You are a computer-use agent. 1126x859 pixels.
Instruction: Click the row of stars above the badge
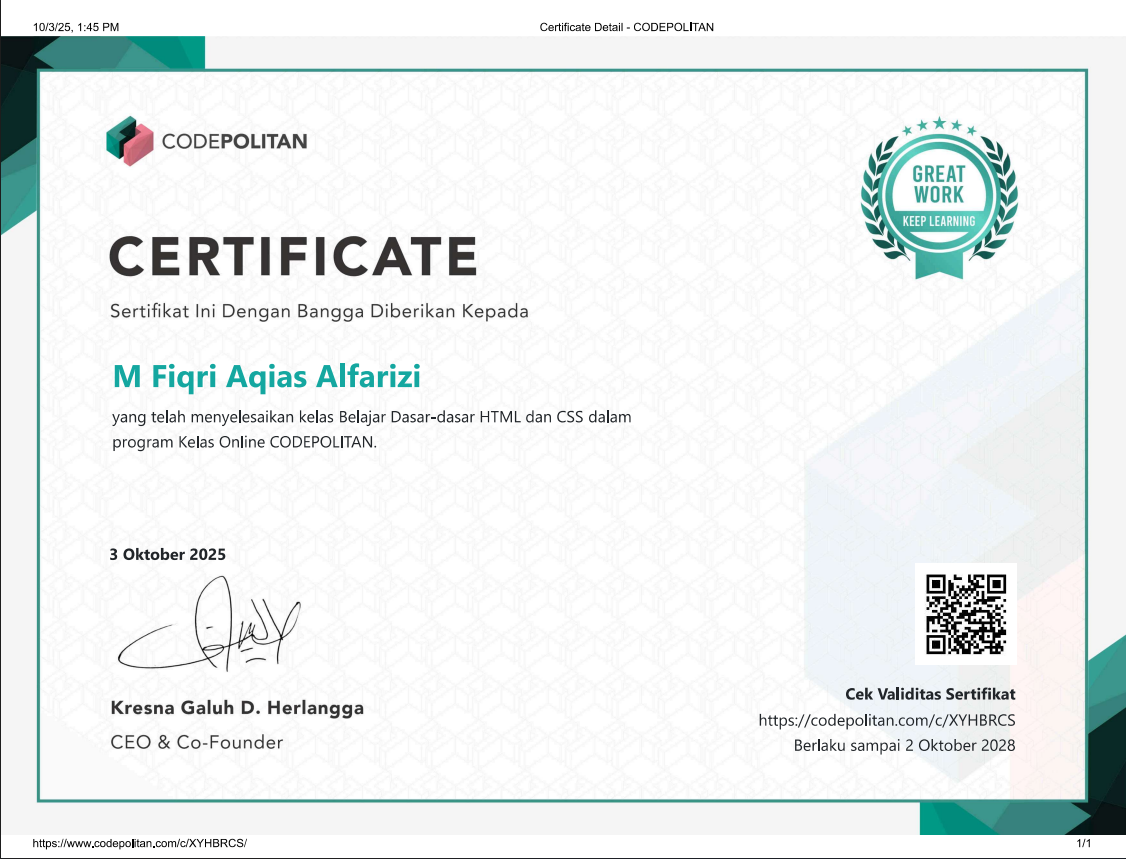[x=939, y=128]
